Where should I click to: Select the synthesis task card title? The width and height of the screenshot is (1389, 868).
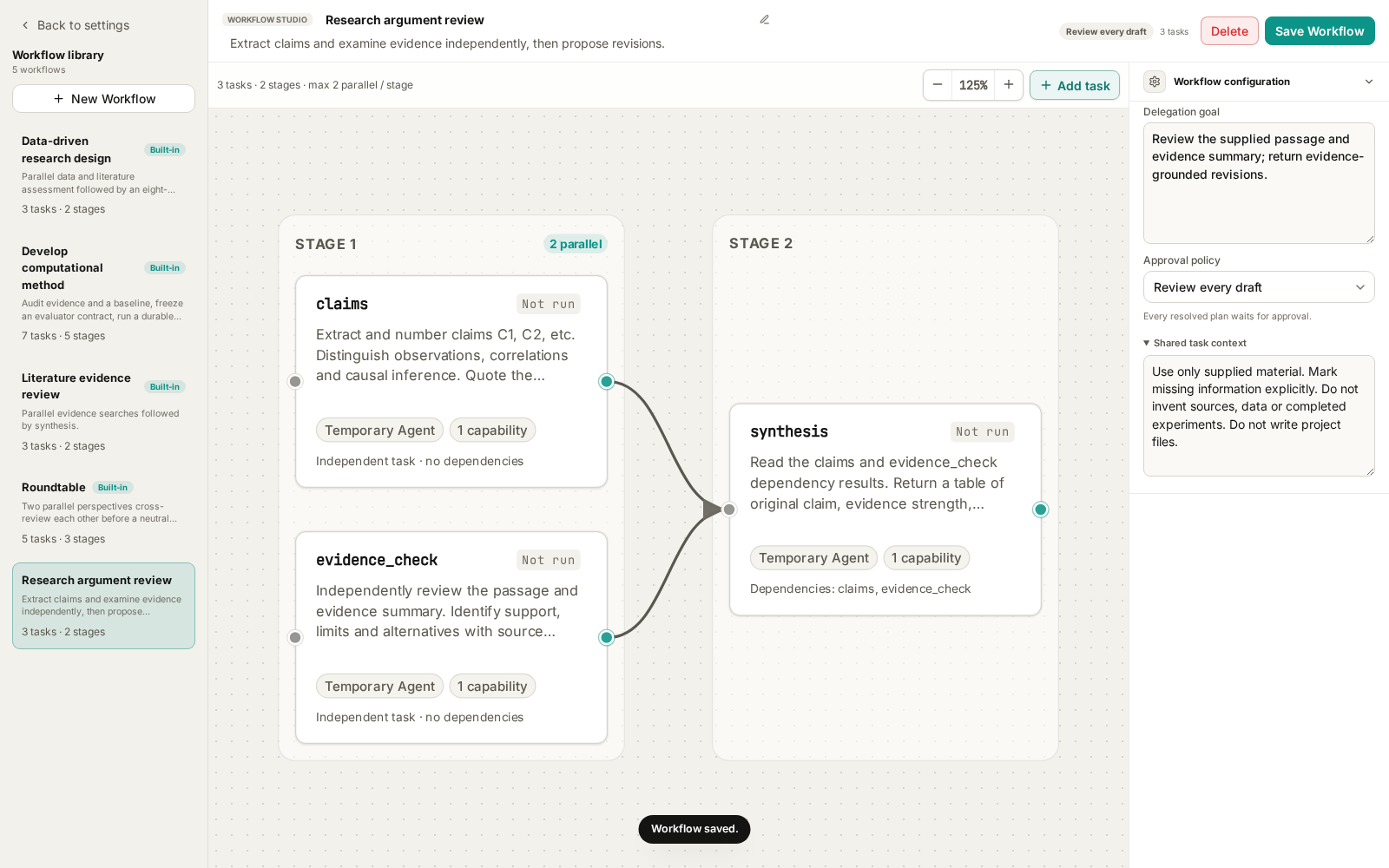tap(789, 431)
